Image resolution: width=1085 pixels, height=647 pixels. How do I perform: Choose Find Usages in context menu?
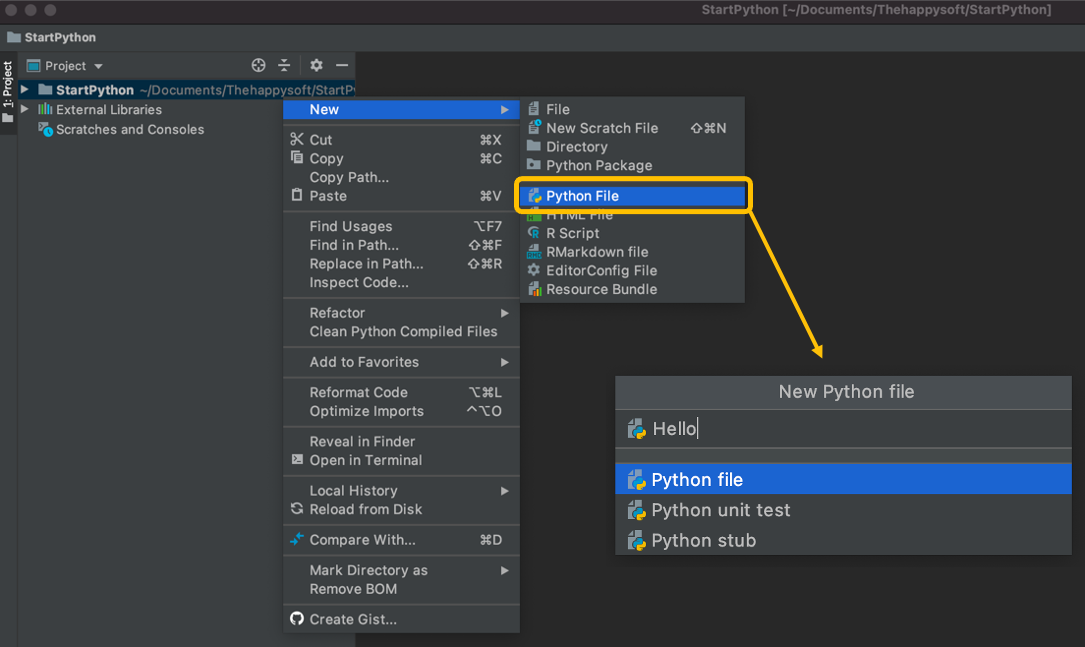click(401, 226)
